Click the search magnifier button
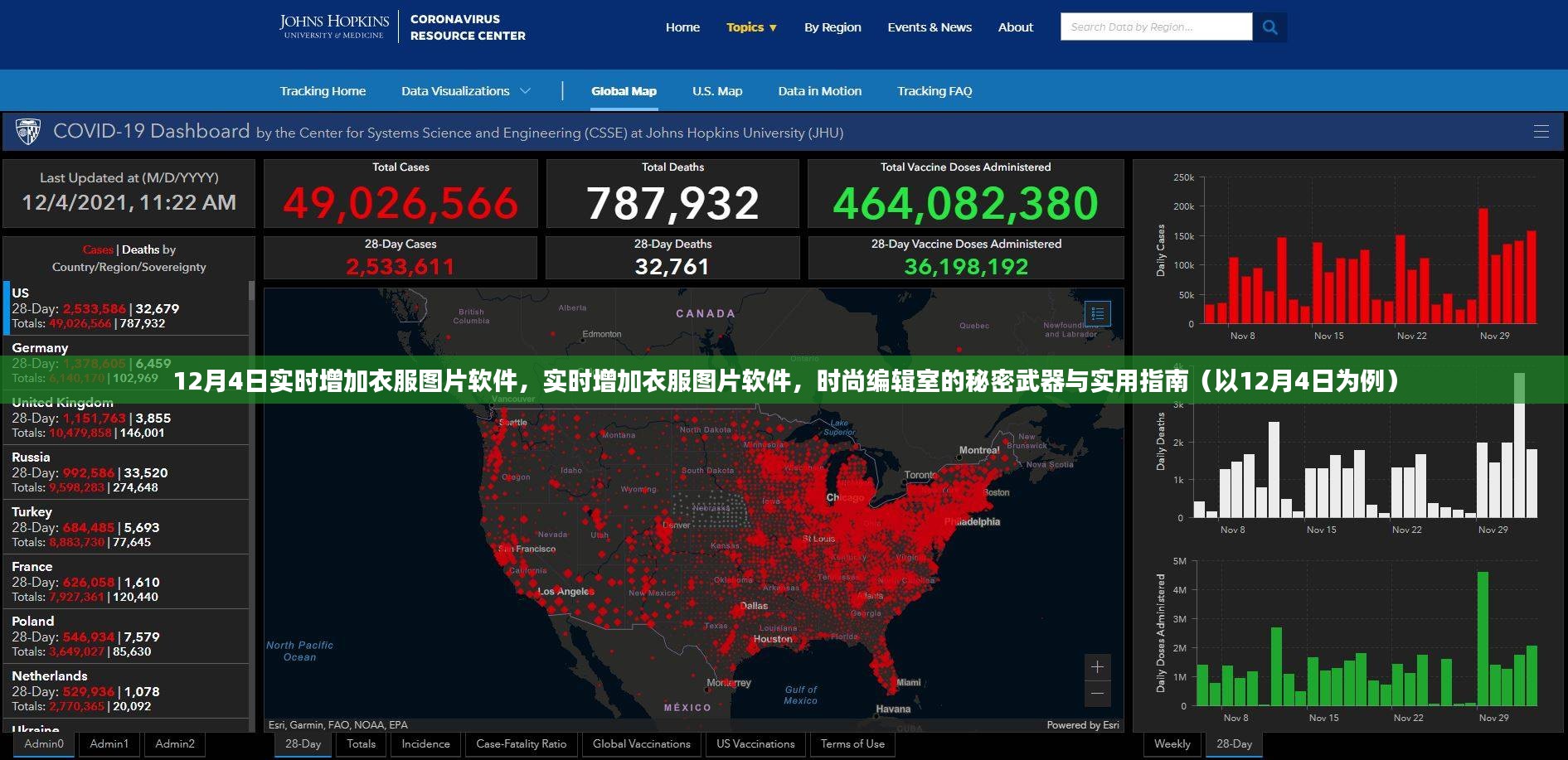The height and width of the screenshot is (760, 1568). pos(1269,27)
